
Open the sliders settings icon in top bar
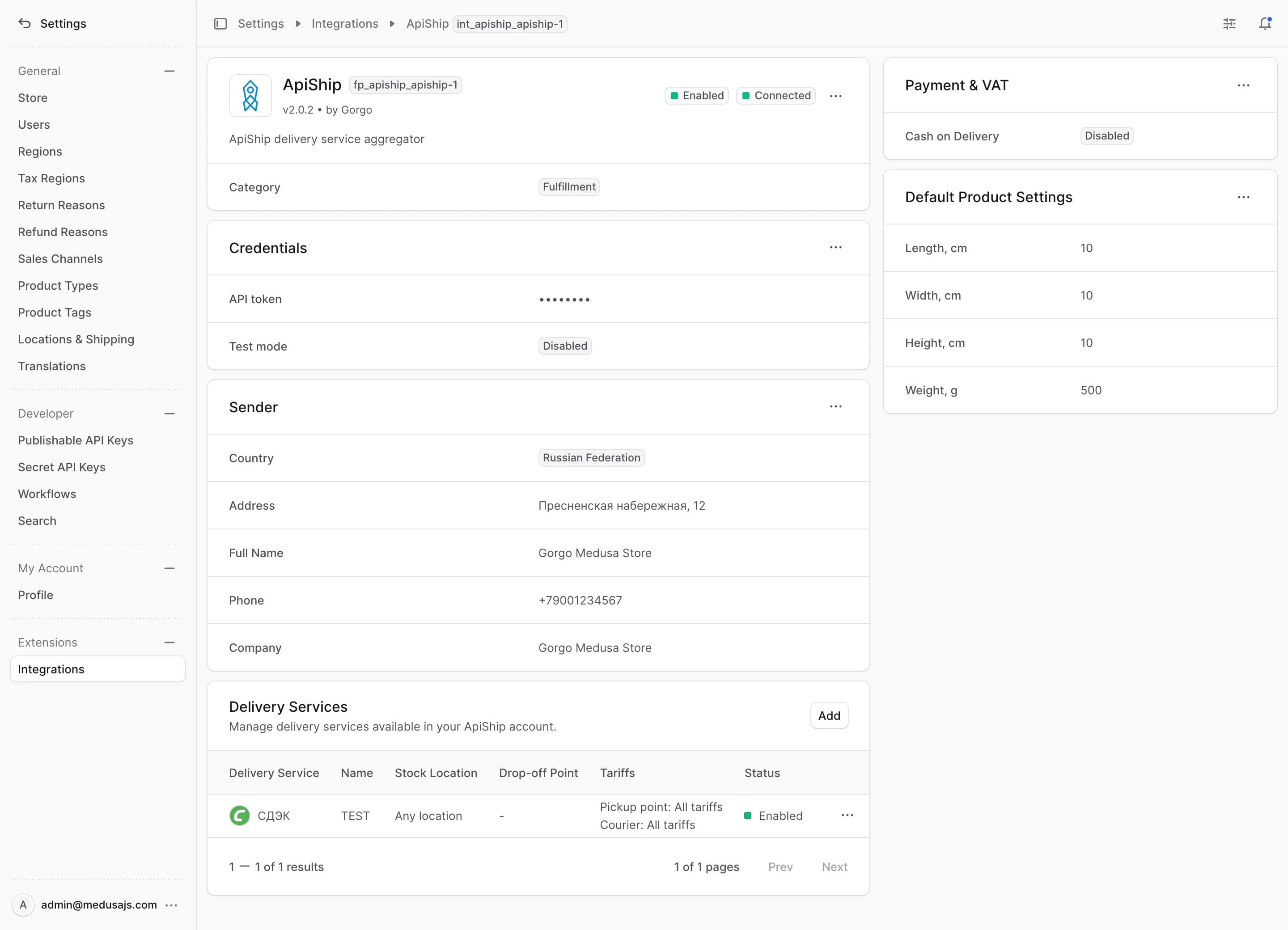pos(1229,24)
